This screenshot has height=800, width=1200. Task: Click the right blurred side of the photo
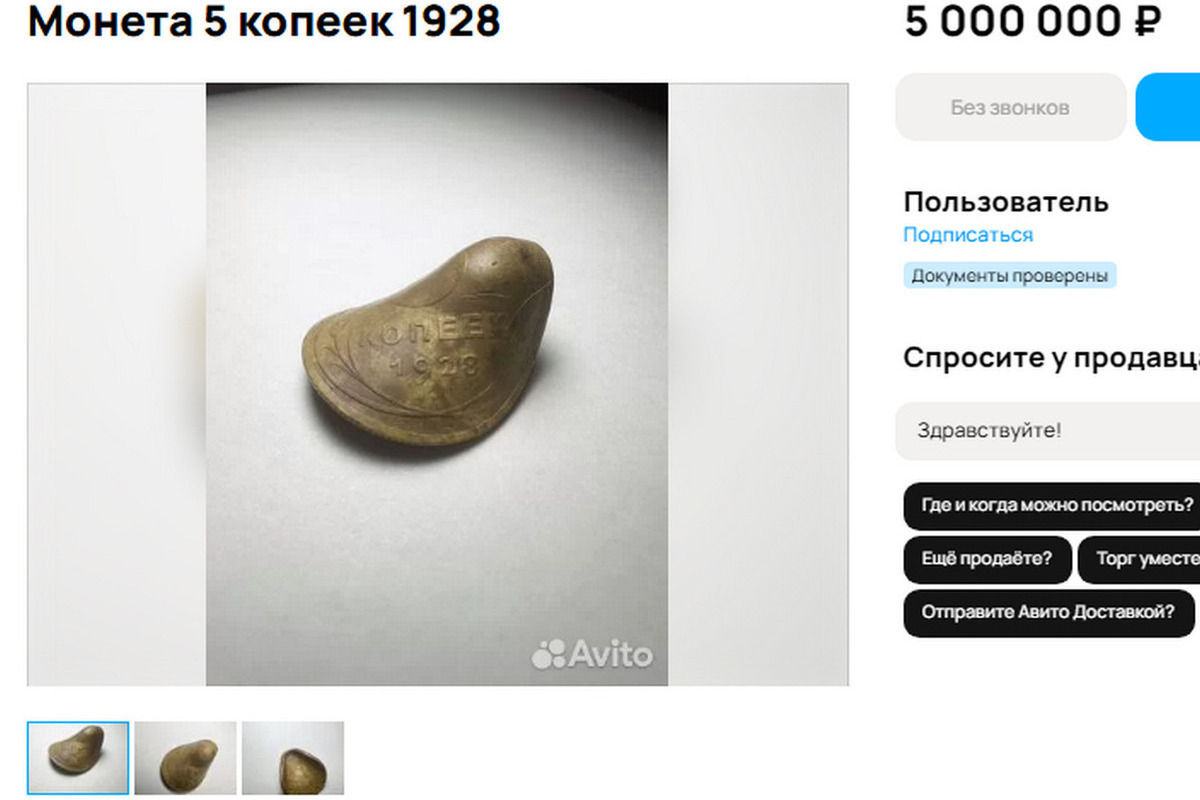(758, 384)
